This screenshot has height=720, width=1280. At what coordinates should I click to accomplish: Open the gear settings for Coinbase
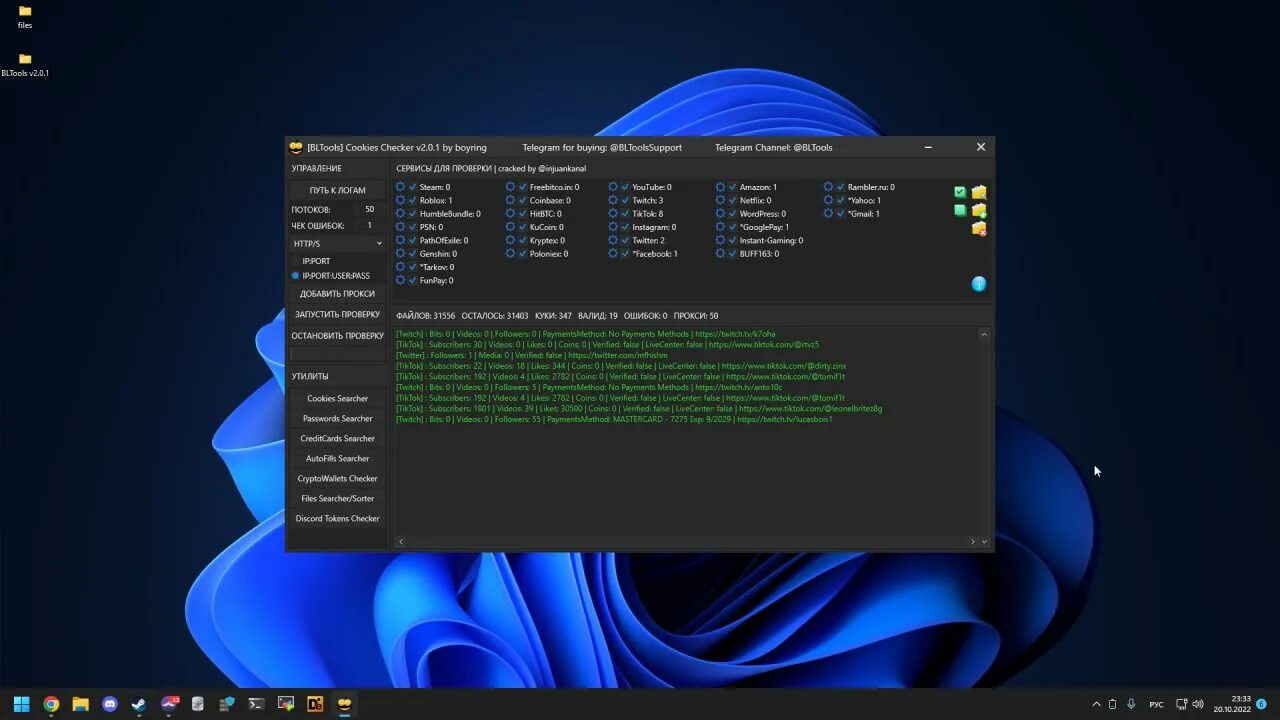tap(510, 200)
